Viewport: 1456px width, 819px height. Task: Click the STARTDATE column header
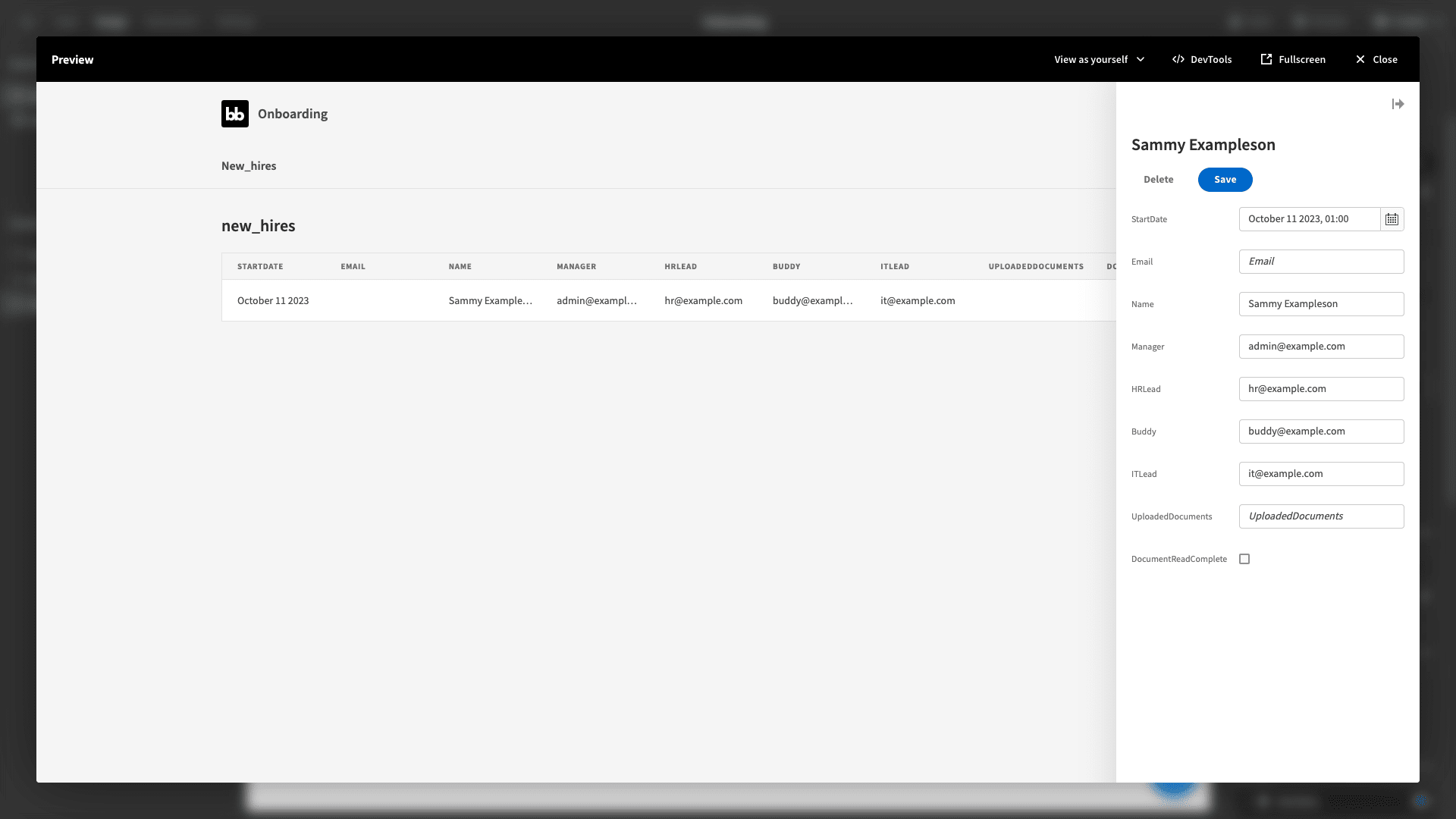tap(260, 267)
